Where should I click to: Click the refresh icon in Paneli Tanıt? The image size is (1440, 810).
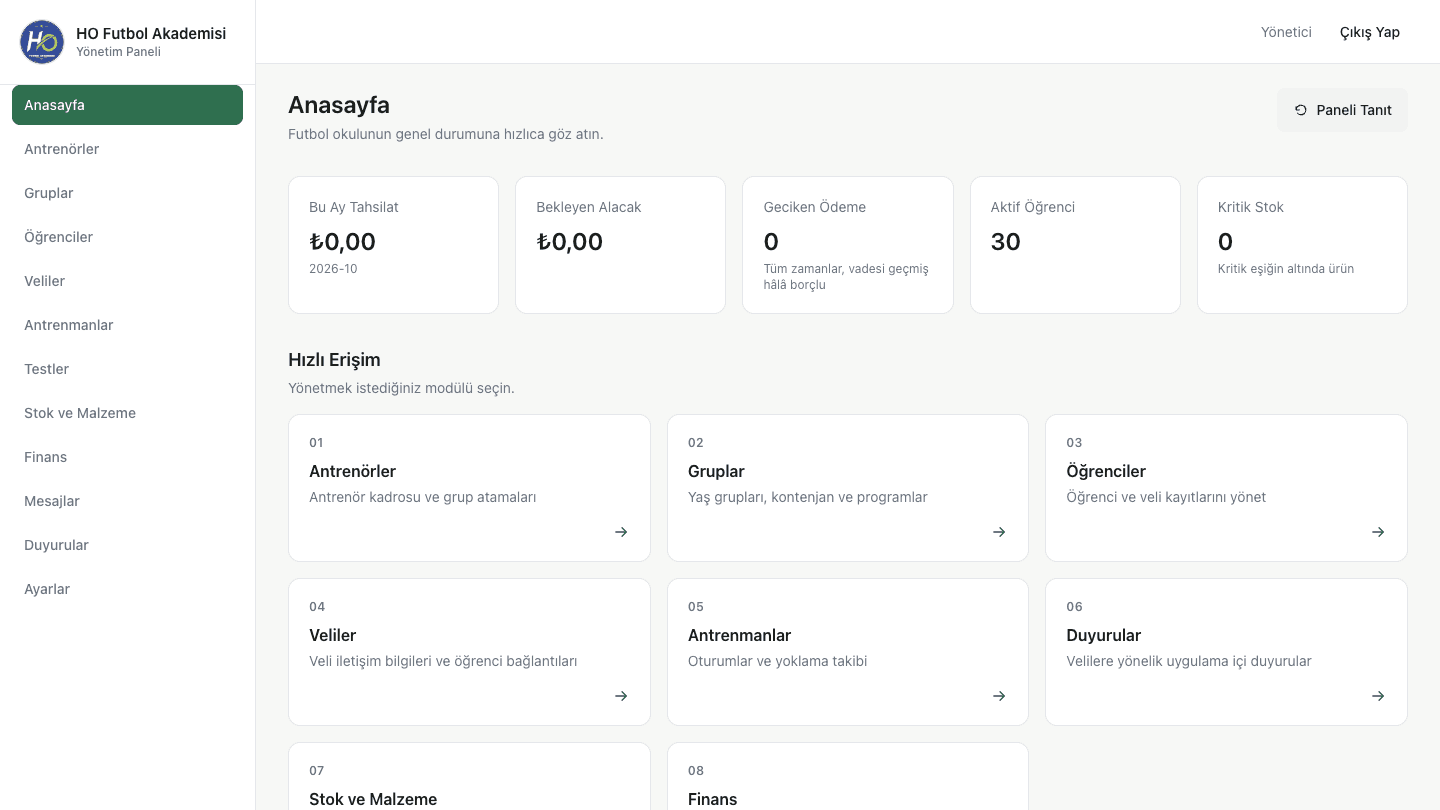1301,110
